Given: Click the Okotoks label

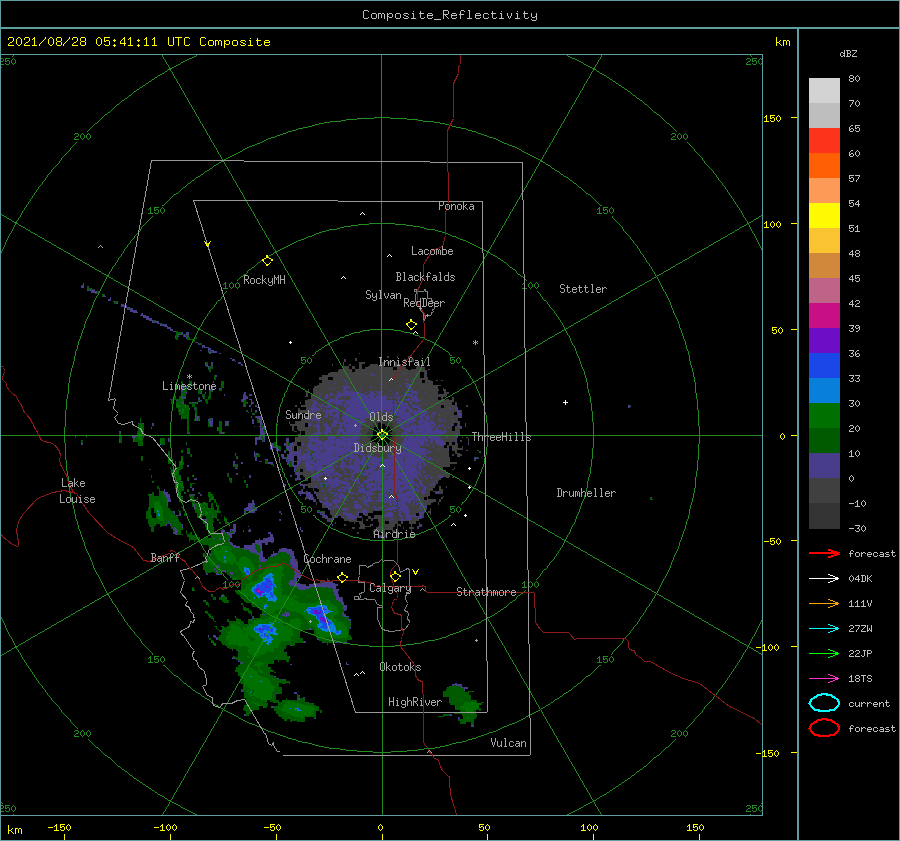Looking at the screenshot, I should tap(400, 667).
